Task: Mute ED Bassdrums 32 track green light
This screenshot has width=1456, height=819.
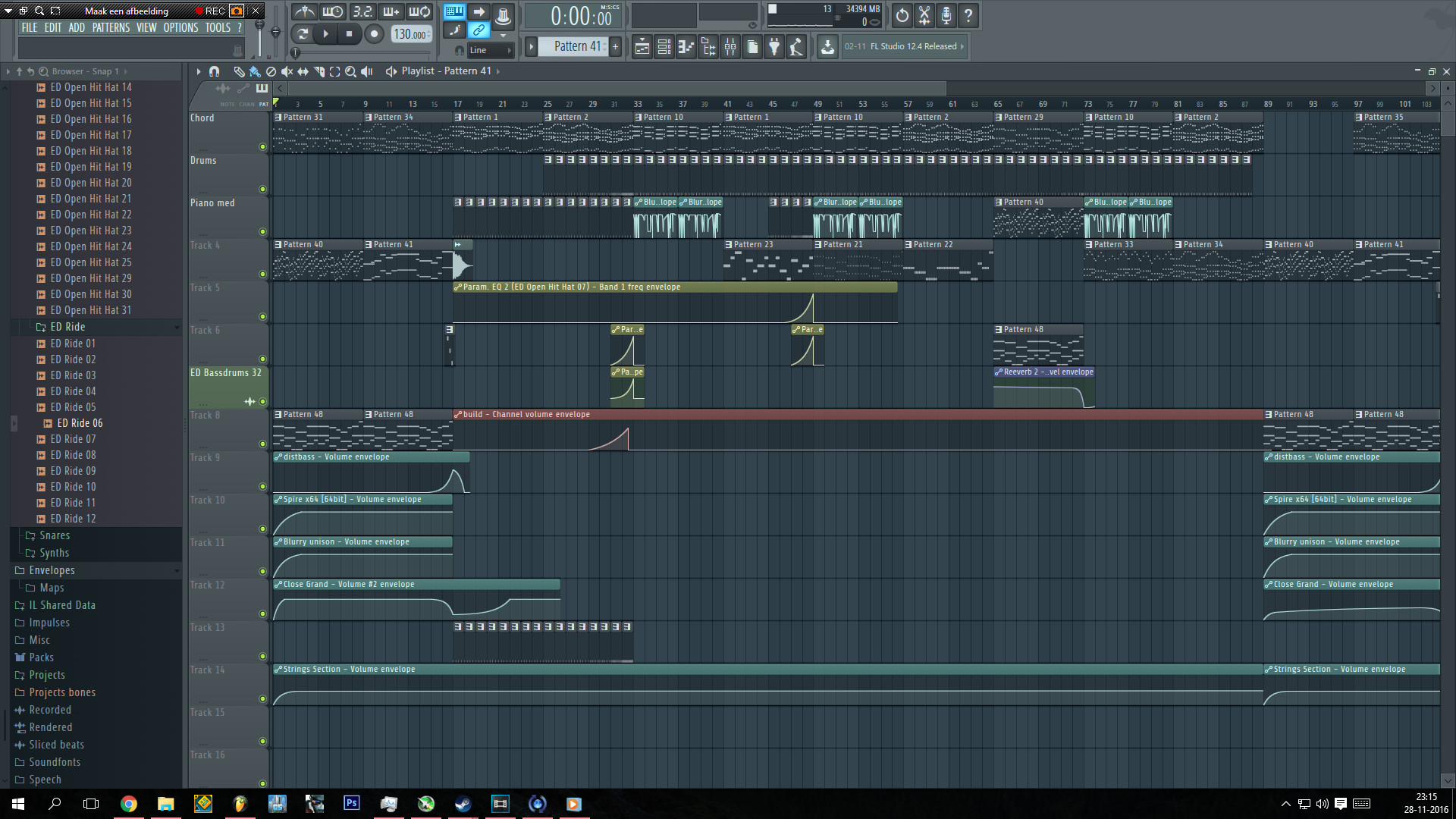Action: click(x=263, y=402)
